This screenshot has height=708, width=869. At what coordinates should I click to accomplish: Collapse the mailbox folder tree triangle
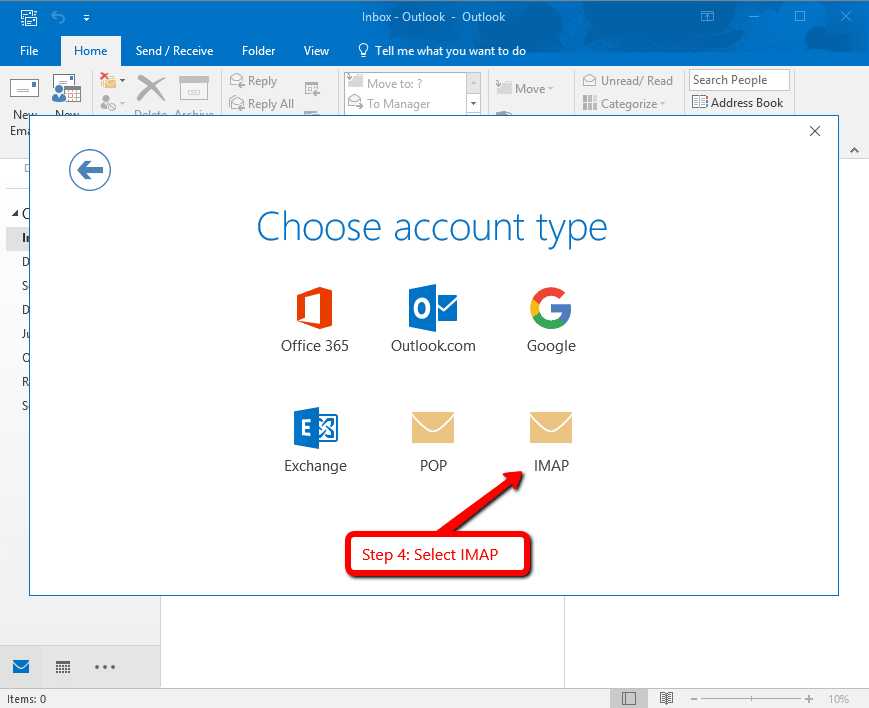pos(16,213)
